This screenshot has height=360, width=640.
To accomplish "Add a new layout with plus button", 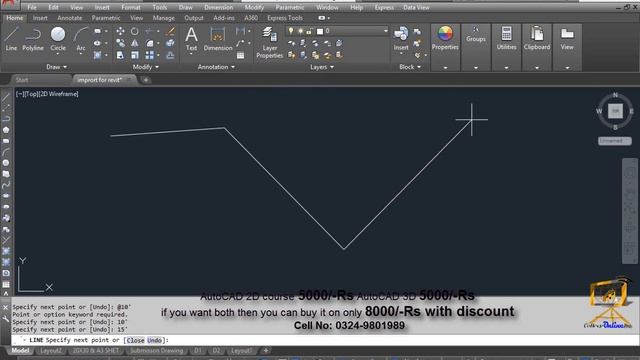I will (x=266, y=351).
